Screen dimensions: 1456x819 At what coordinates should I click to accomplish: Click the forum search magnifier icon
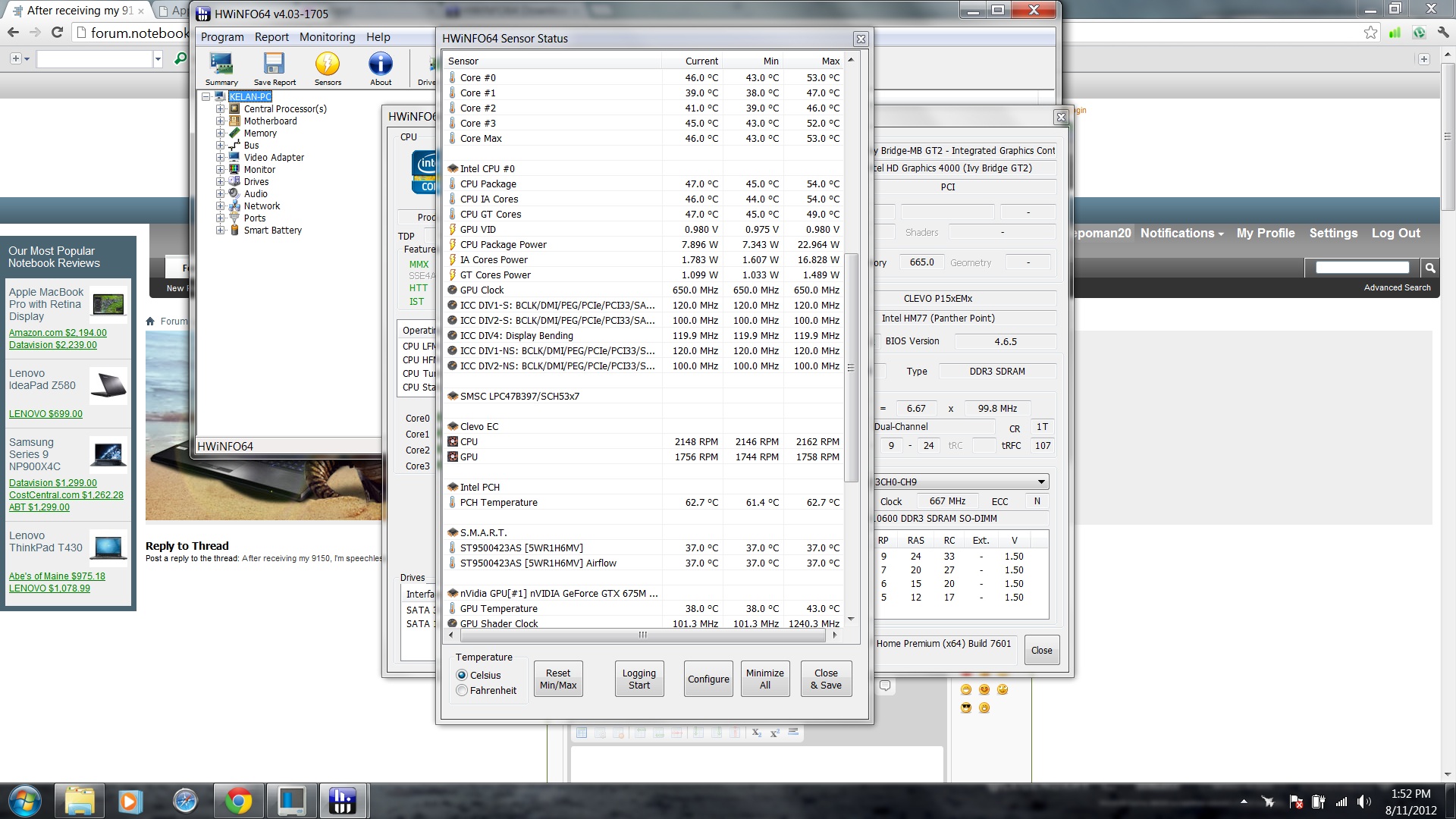1429,268
